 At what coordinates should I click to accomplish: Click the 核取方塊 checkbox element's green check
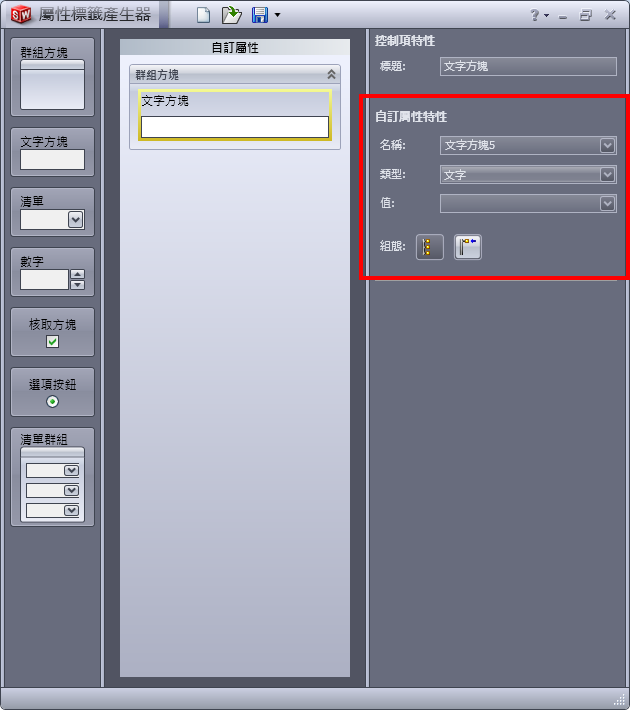pyautogui.click(x=53, y=341)
